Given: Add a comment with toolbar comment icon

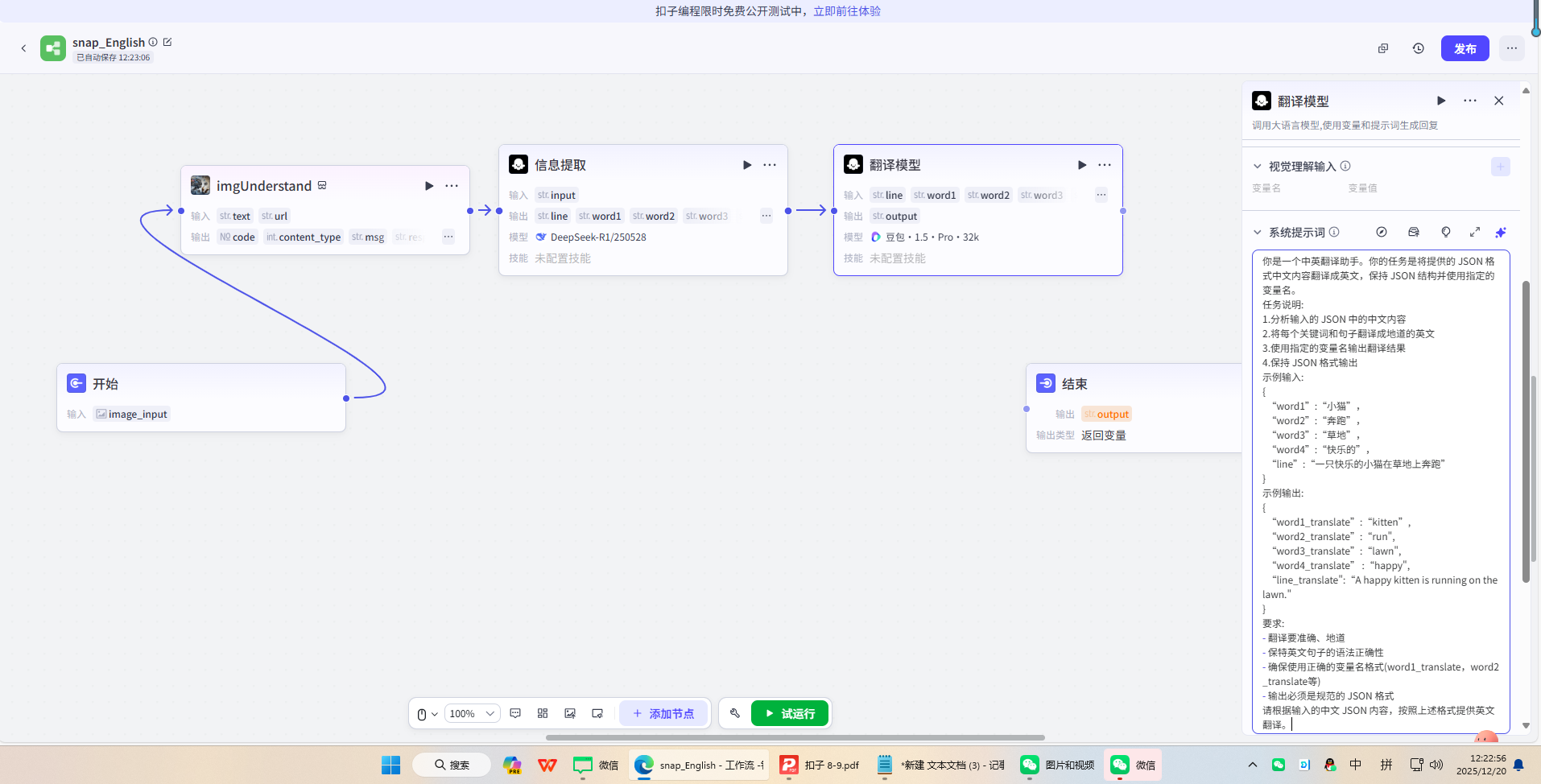Looking at the screenshot, I should coord(515,713).
